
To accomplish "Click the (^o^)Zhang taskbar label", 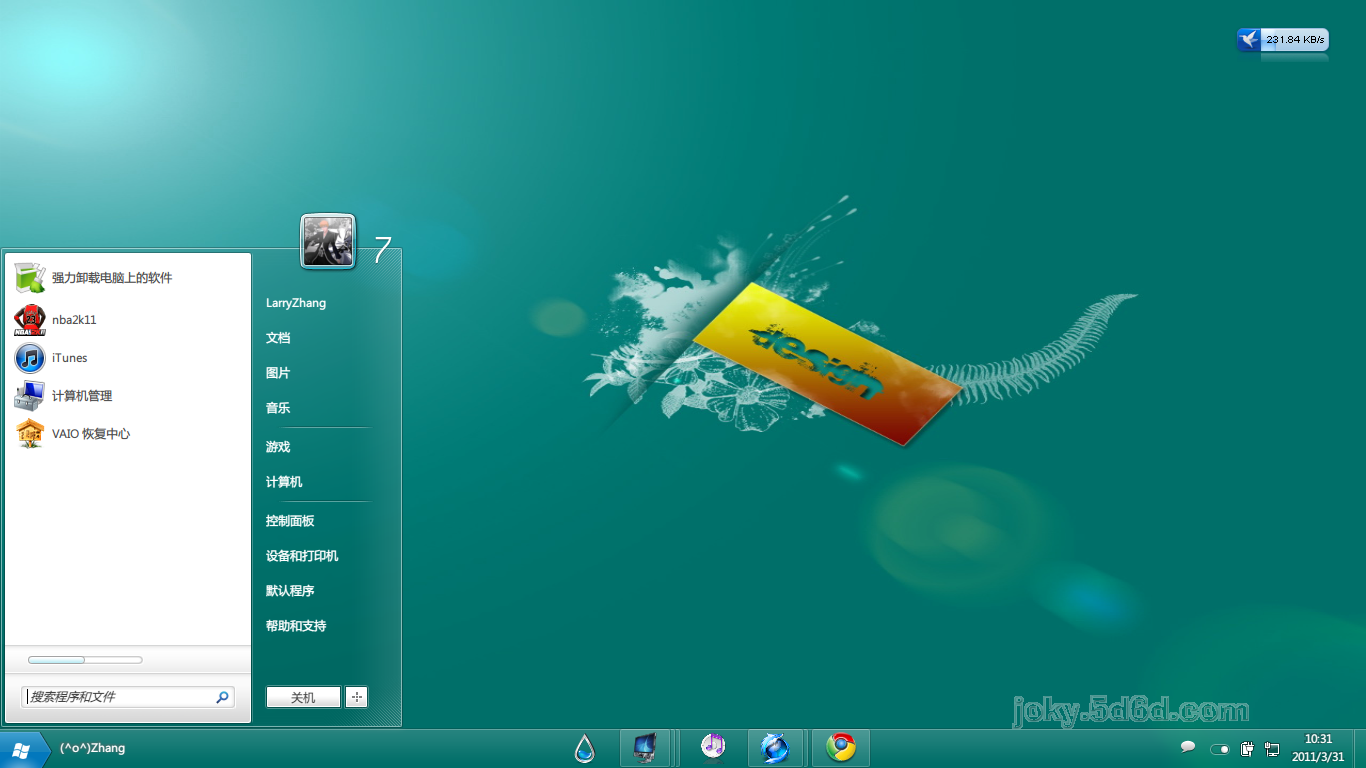I will [x=92, y=748].
